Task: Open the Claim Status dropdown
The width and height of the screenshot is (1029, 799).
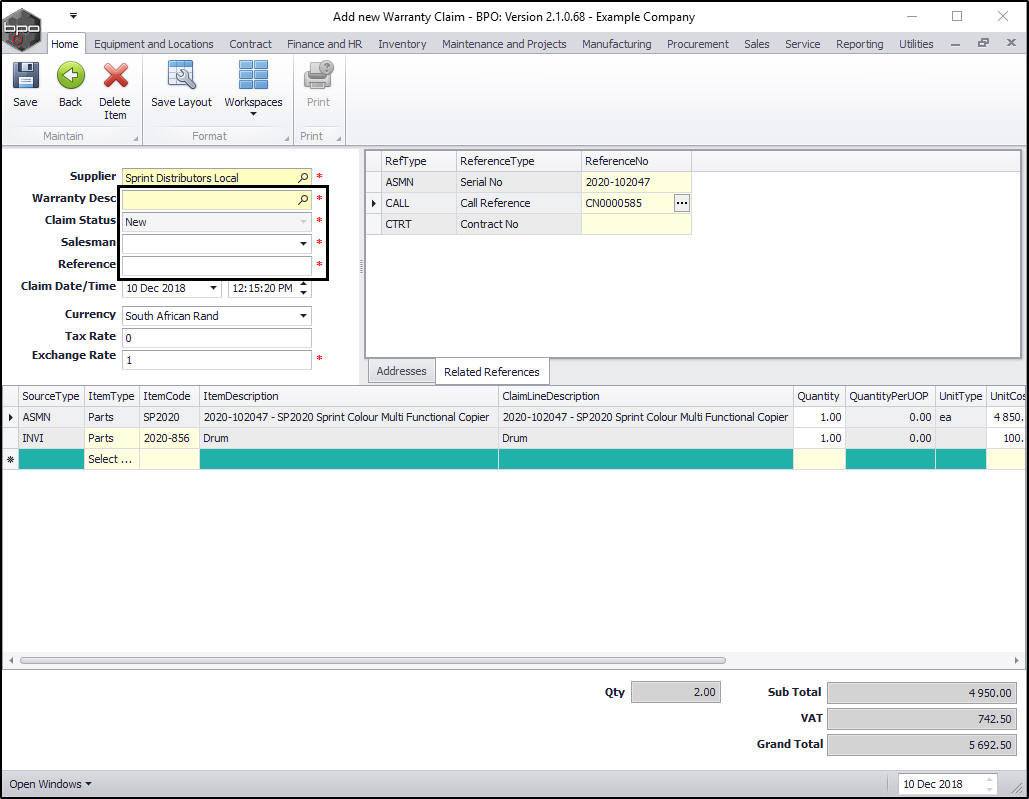Action: coord(303,222)
